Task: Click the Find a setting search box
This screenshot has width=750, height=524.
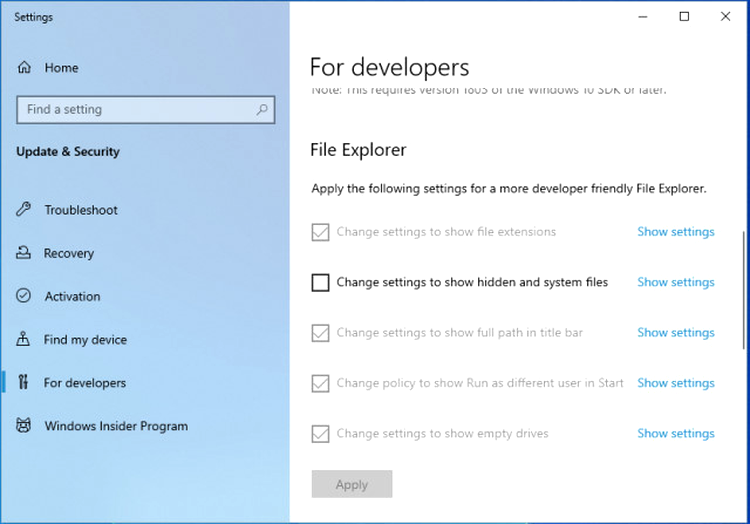Action: (x=145, y=109)
